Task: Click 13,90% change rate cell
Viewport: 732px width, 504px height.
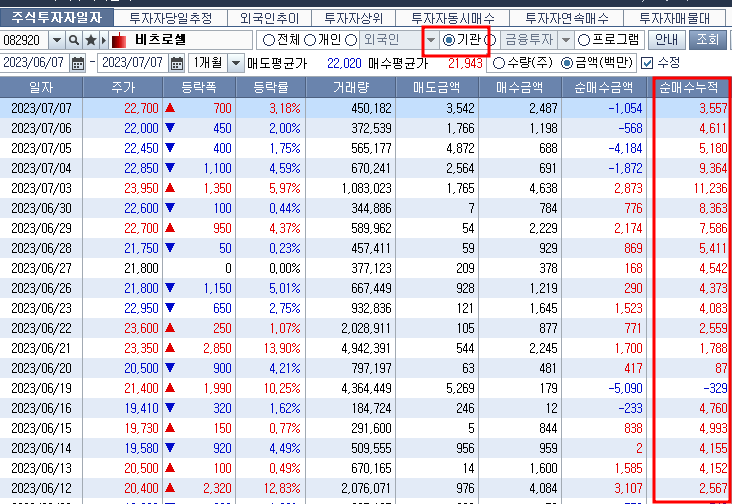Action: tap(282, 349)
